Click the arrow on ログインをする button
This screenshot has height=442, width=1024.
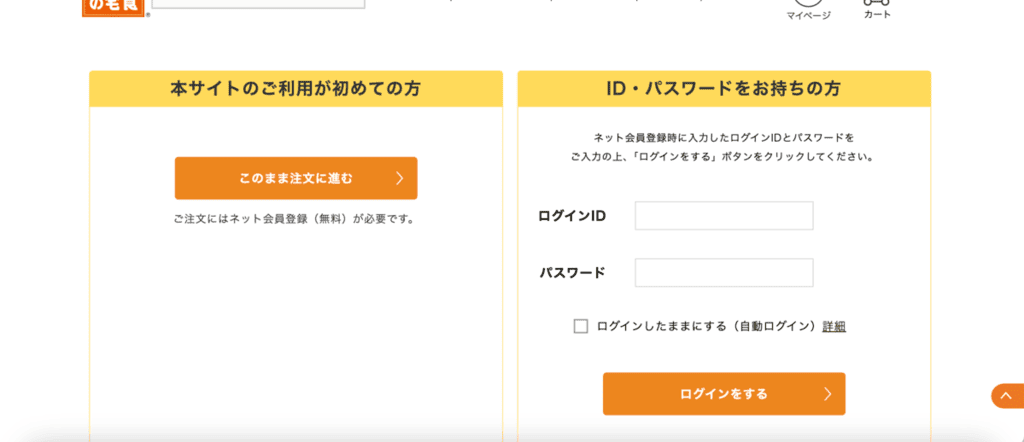tap(827, 394)
